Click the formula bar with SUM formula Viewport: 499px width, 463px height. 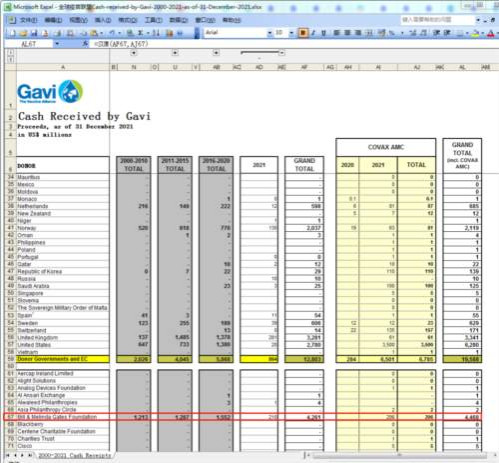click(x=294, y=44)
